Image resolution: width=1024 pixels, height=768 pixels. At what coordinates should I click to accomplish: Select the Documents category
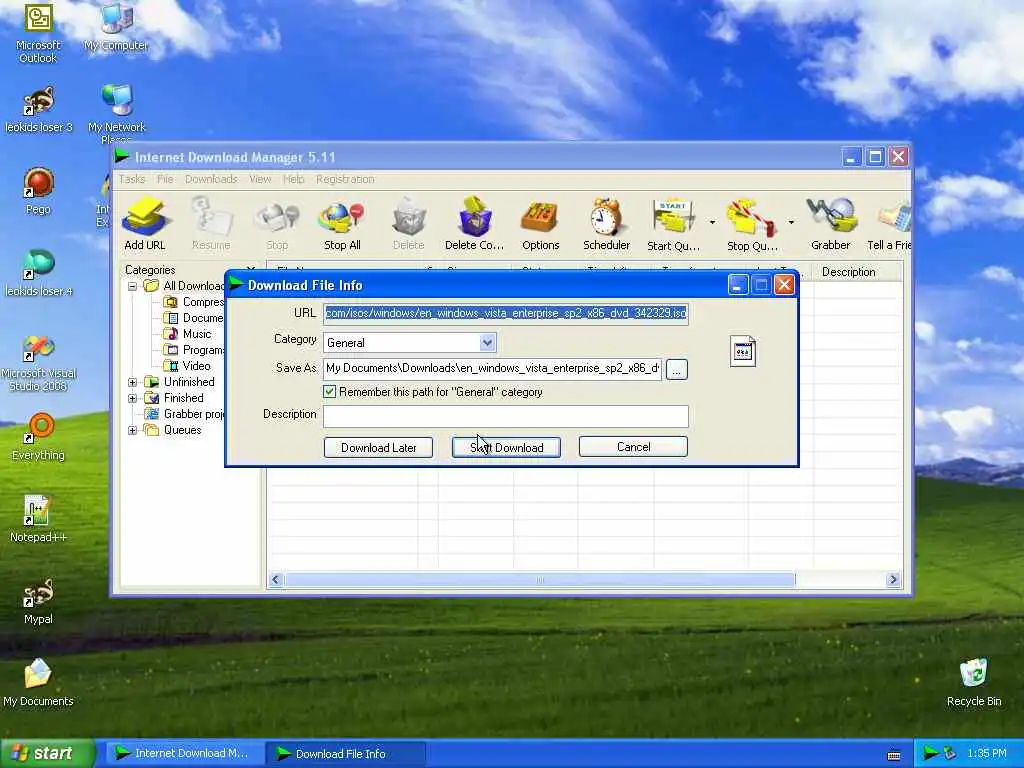194,318
